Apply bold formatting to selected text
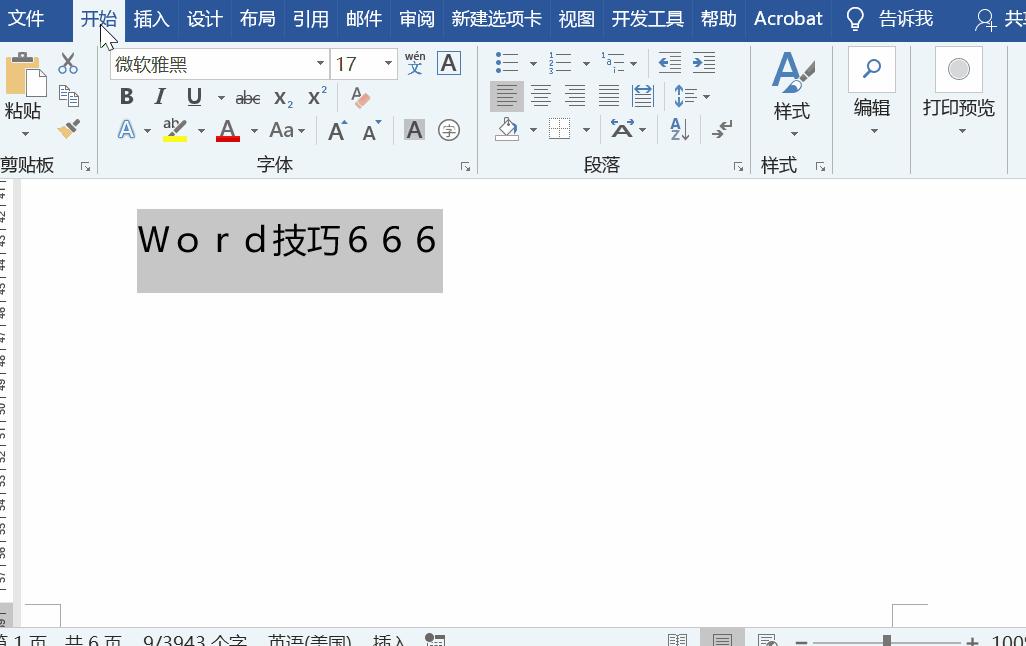The image size is (1026, 646). pos(126,96)
